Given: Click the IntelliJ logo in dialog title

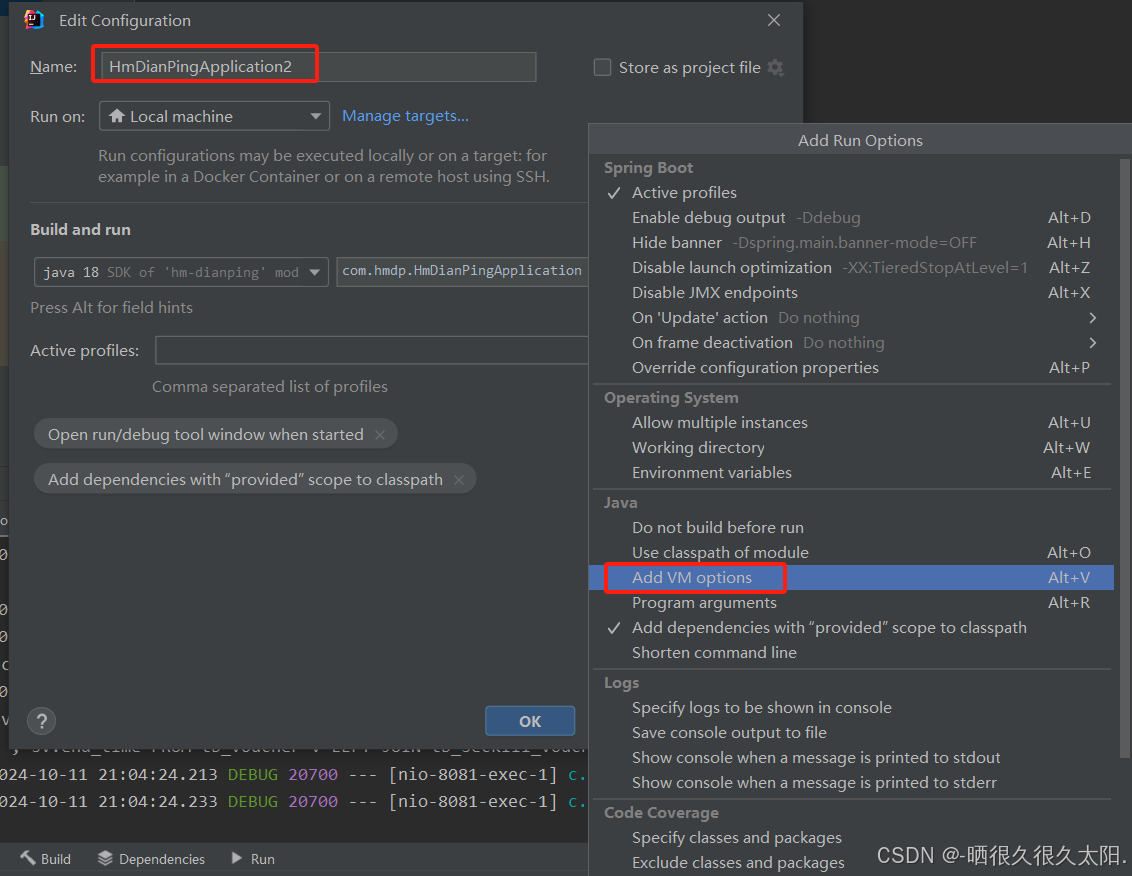Looking at the screenshot, I should (34, 19).
